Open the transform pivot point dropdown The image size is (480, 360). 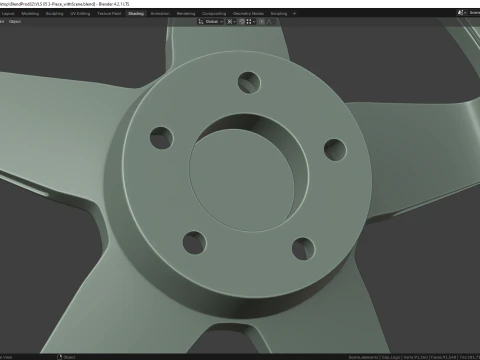click(x=231, y=22)
